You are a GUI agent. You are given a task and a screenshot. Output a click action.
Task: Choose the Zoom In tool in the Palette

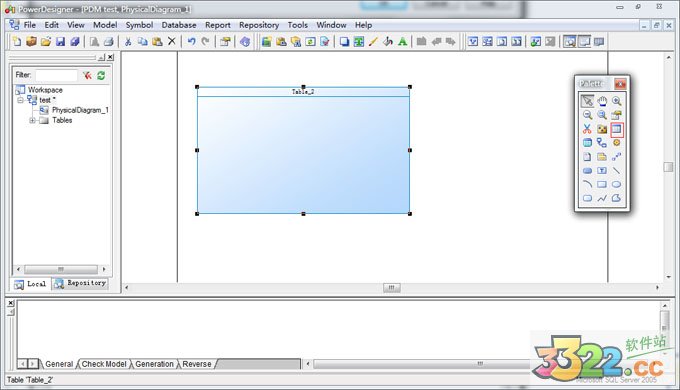click(x=616, y=101)
